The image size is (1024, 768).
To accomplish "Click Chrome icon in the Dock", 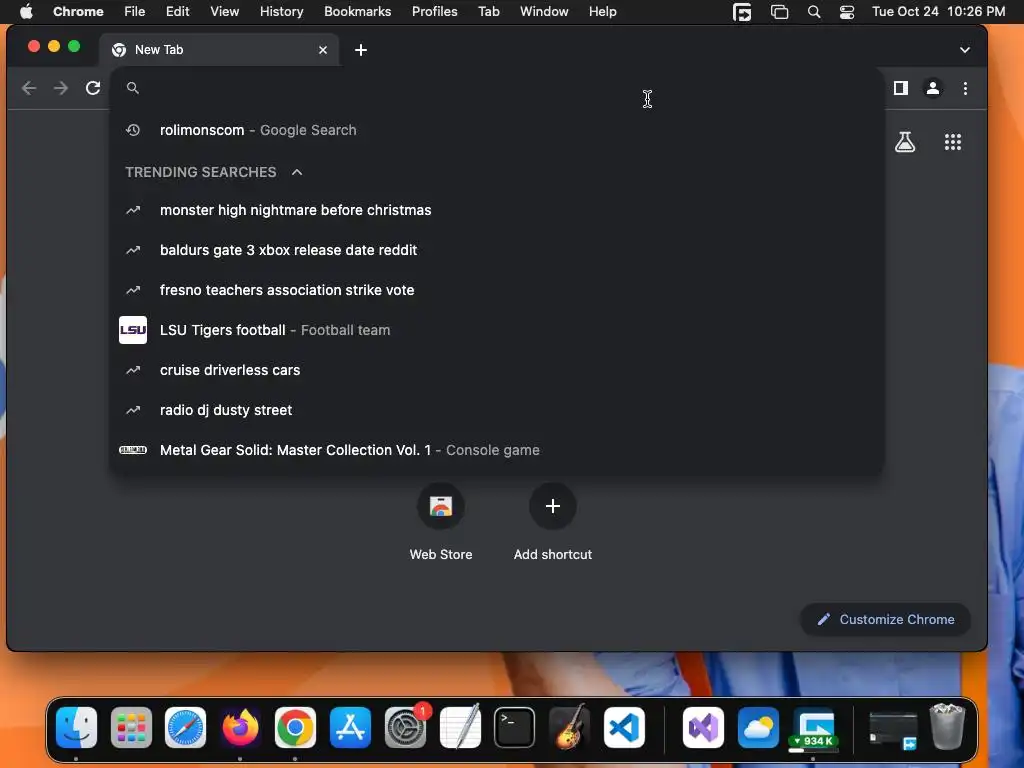I will click(295, 728).
